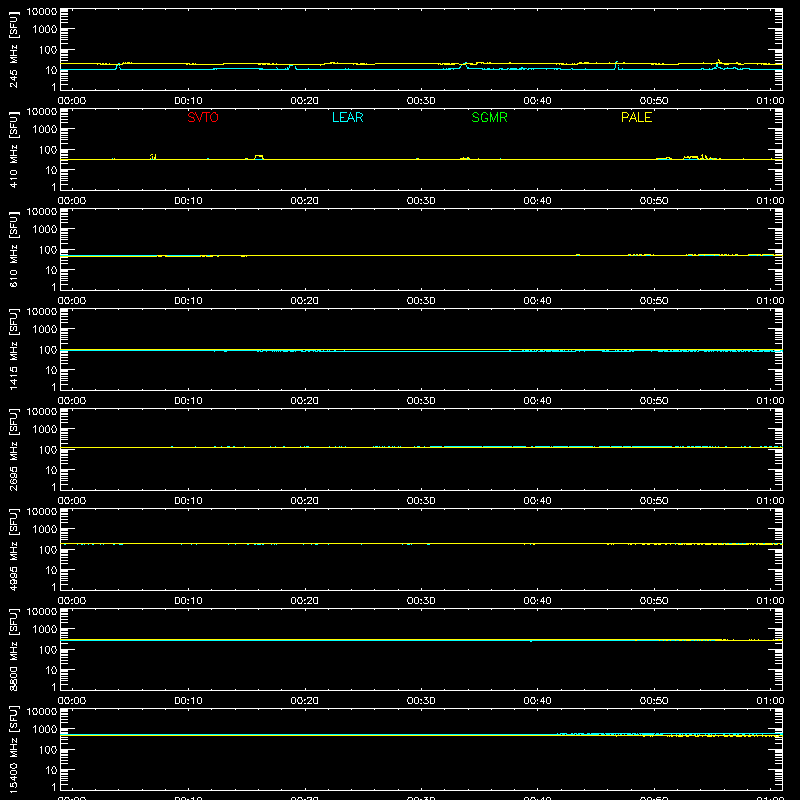Select the 8800 MHz [SFU] axis title
This screenshot has width=800, height=800.
(x=13, y=649)
